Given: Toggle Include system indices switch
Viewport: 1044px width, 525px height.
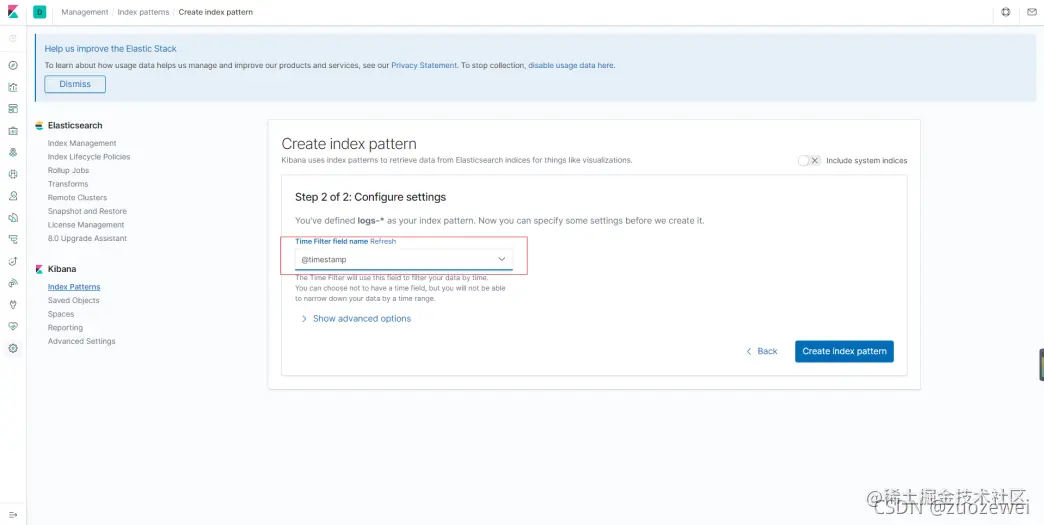Looking at the screenshot, I should 809,160.
